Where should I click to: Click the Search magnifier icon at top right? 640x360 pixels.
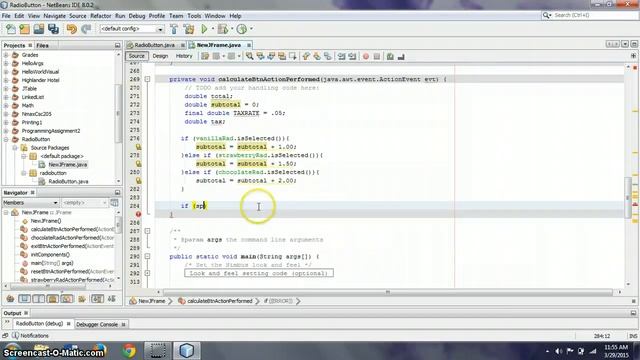(x=547, y=15)
